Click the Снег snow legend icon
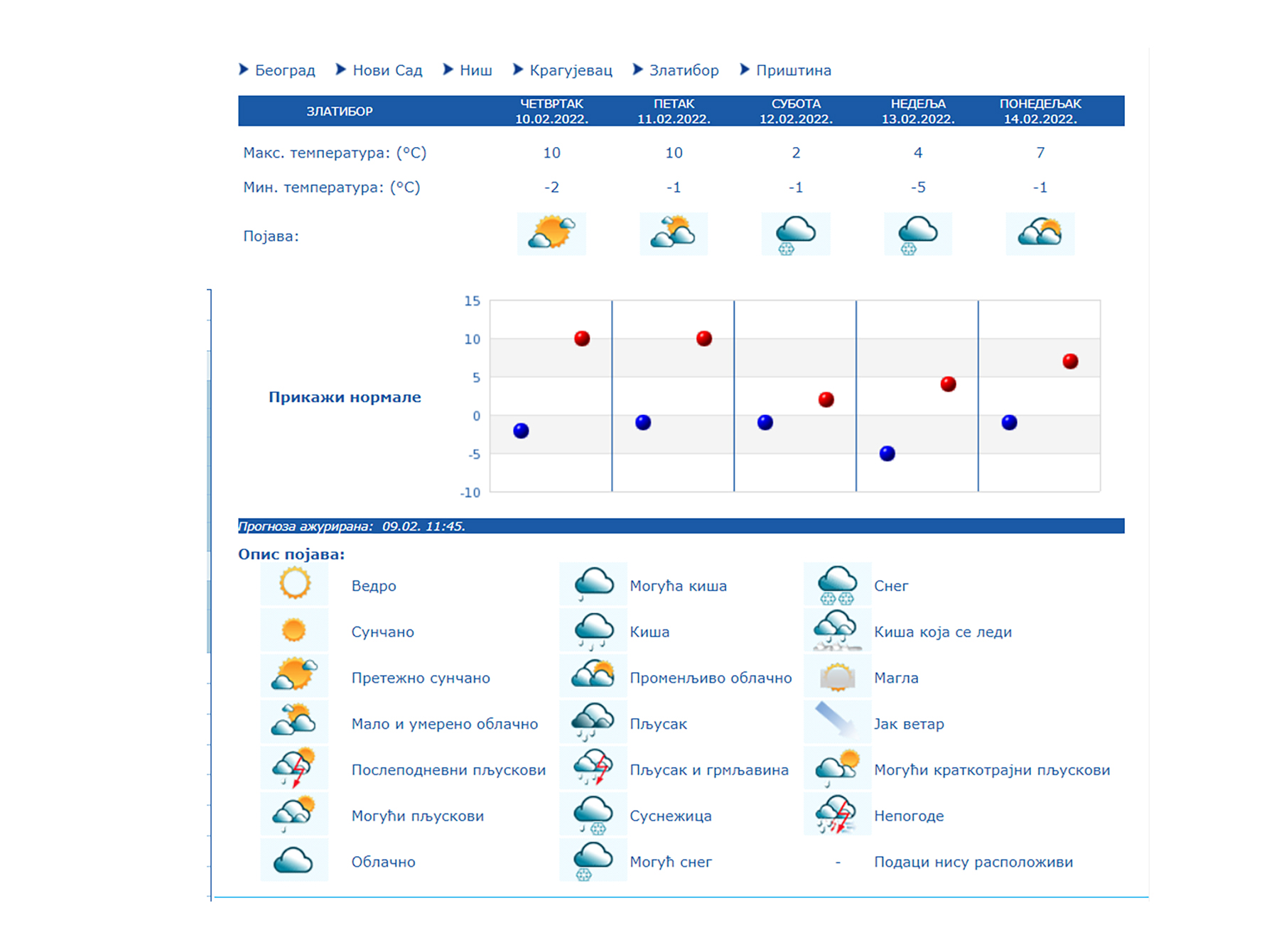Image resolution: width=1279 pixels, height=952 pixels. click(x=837, y=585)
